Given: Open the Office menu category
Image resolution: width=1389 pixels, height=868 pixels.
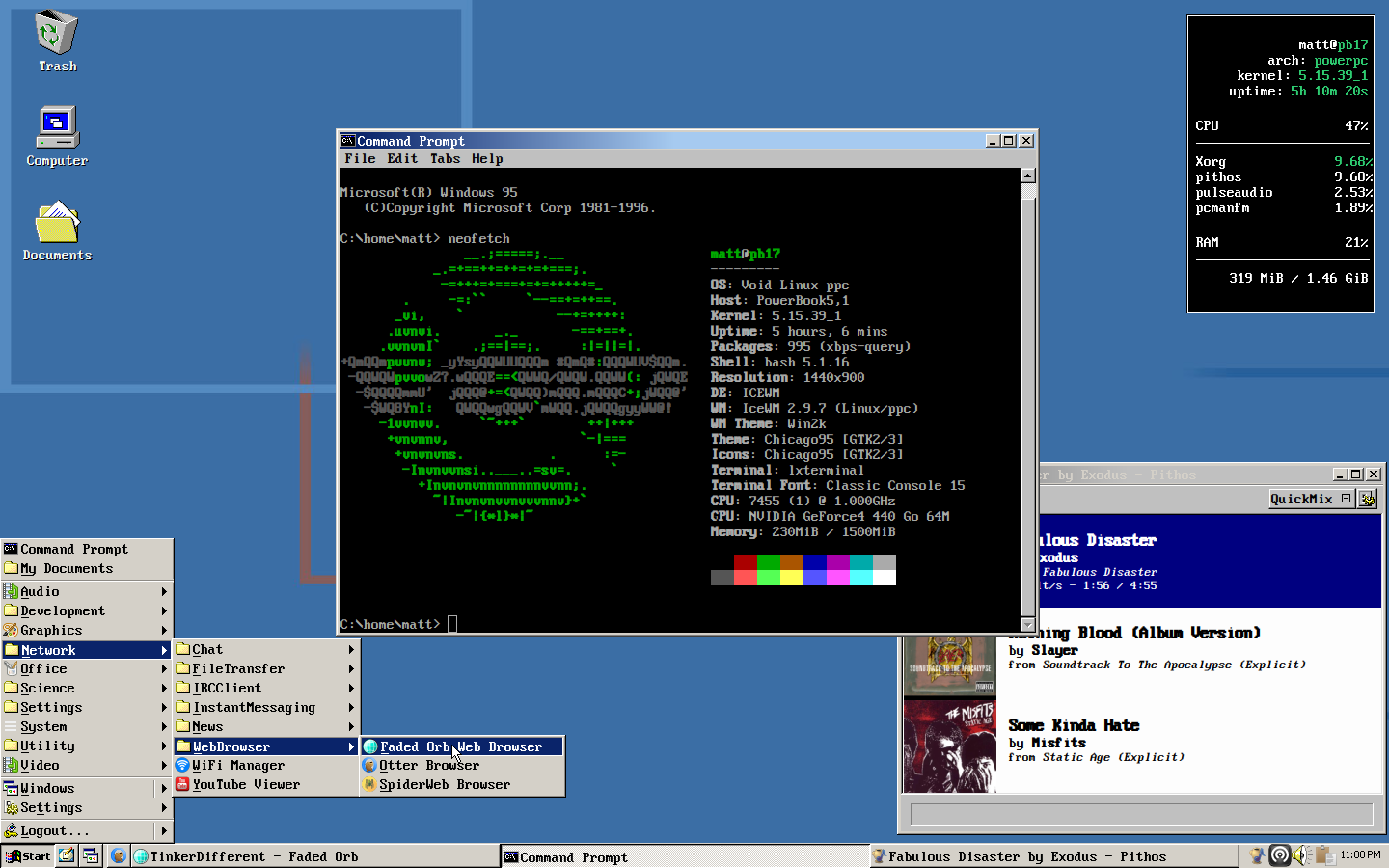Looking at the screenshot, I should [x=87, y=668].
